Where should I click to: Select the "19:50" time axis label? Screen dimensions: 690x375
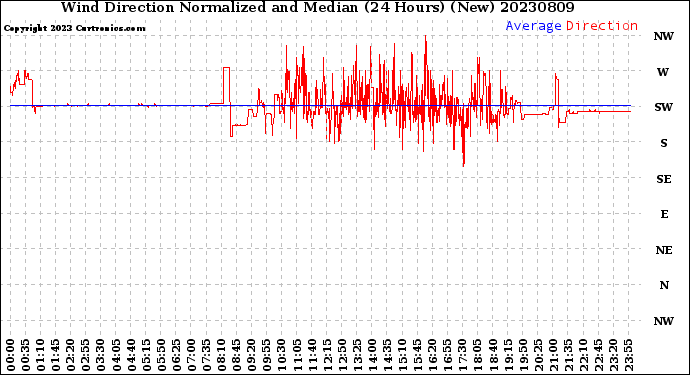pos(523,355)
